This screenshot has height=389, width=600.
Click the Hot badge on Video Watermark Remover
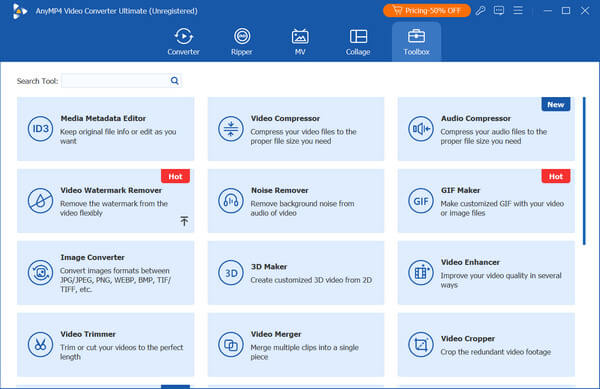175,176
